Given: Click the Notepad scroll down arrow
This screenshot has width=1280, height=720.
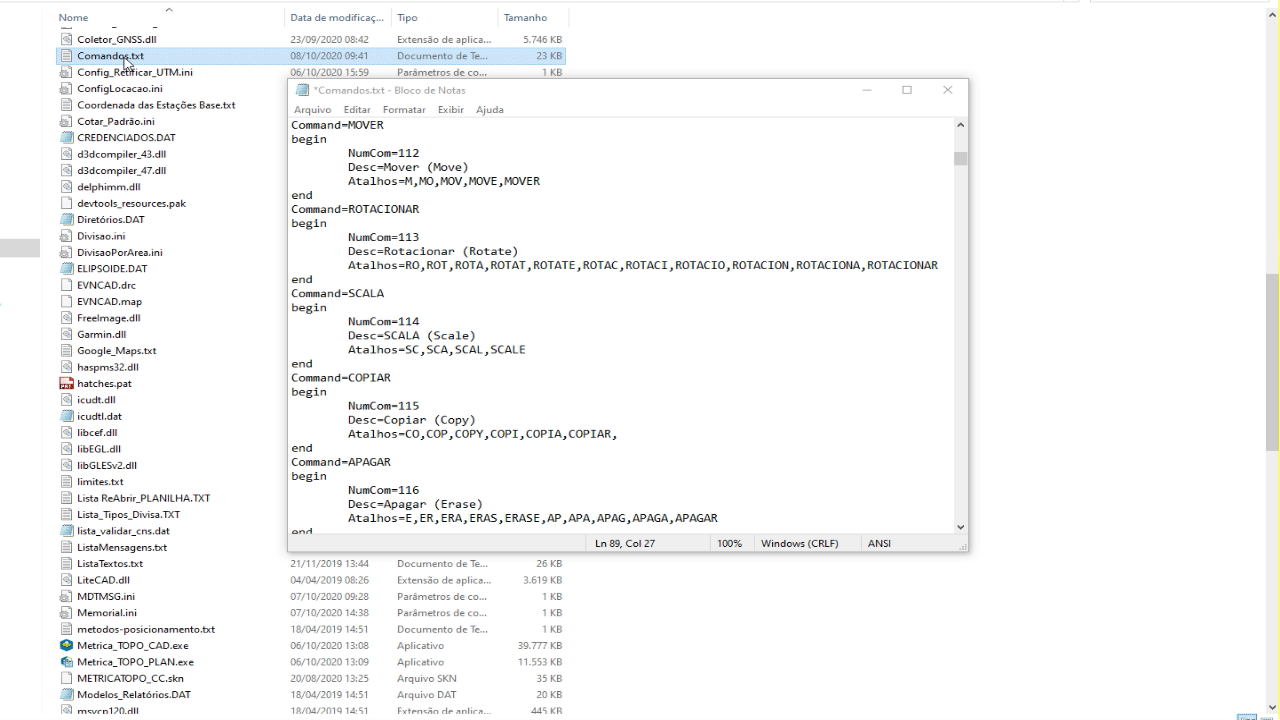Looking at the screenshot, I should coord(961,527).
